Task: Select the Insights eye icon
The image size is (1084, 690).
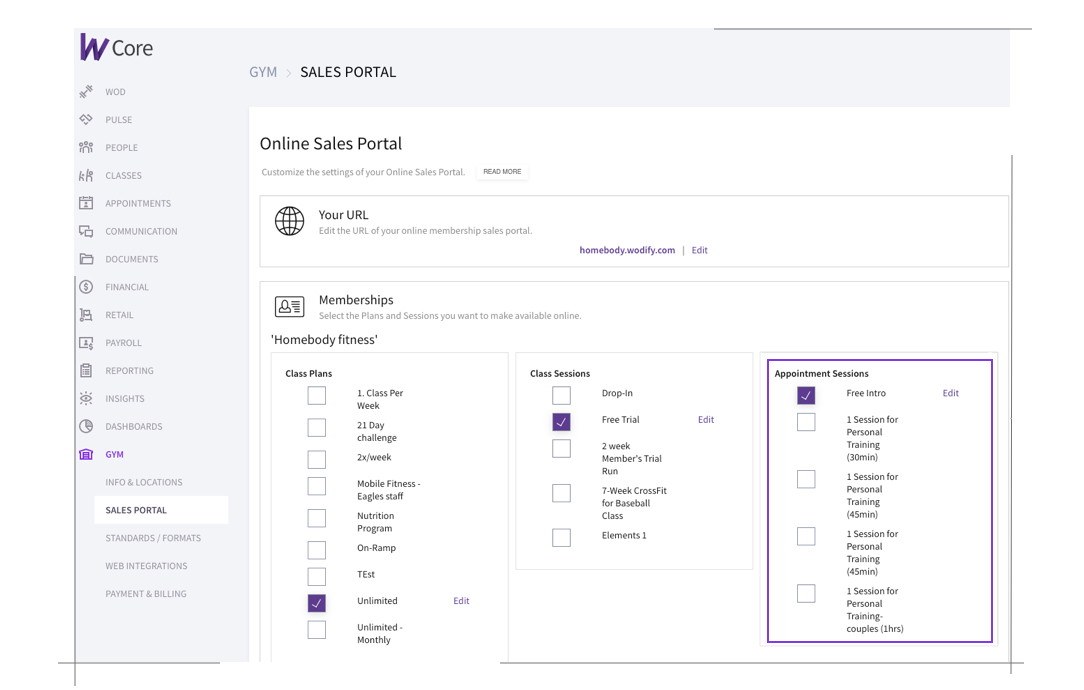Action: click(x=86, y=398)
